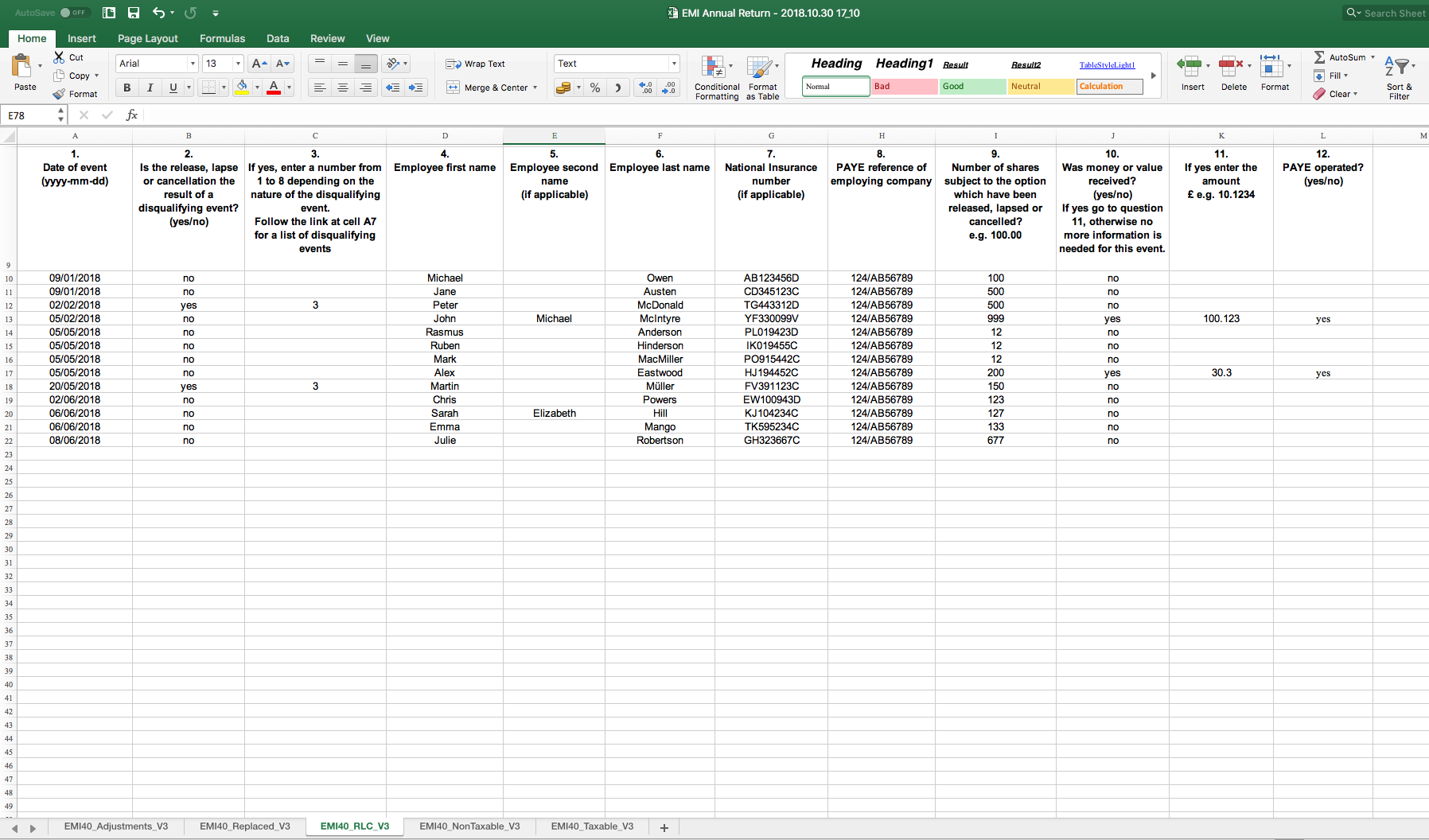Open the font color dropdown arrow
The width and height of the screenshot is (1429, 840).
(x=289, y=87)
